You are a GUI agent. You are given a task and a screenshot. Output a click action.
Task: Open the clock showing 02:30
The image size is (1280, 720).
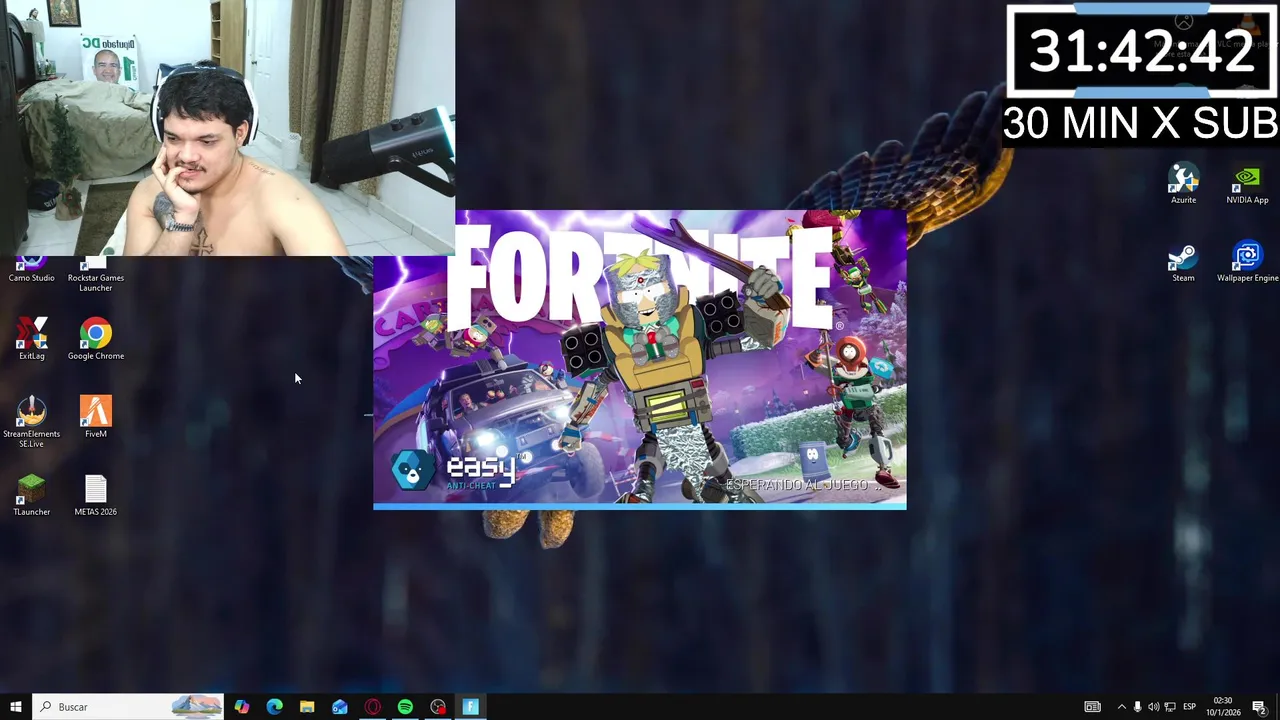tap(1222, 707)
